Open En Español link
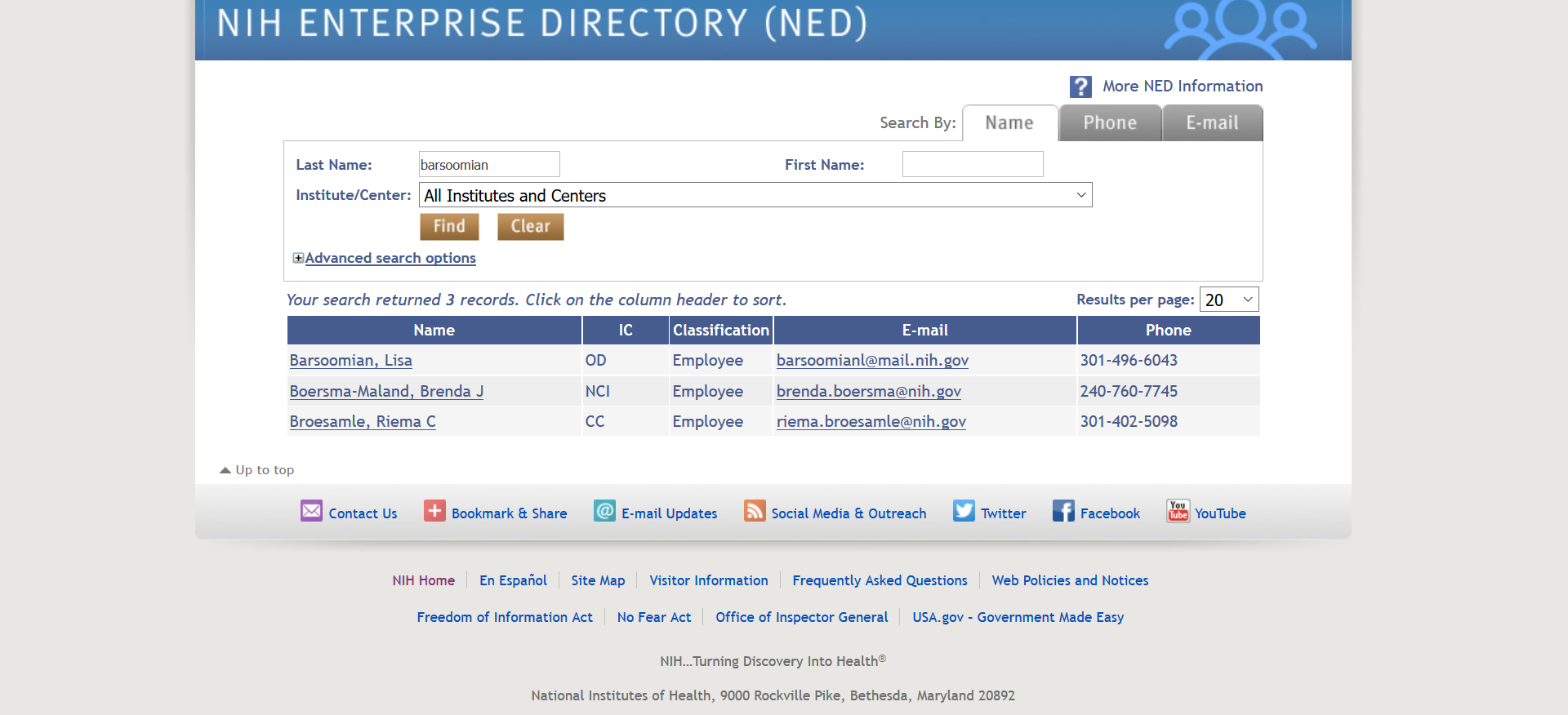 coord(514,580)
